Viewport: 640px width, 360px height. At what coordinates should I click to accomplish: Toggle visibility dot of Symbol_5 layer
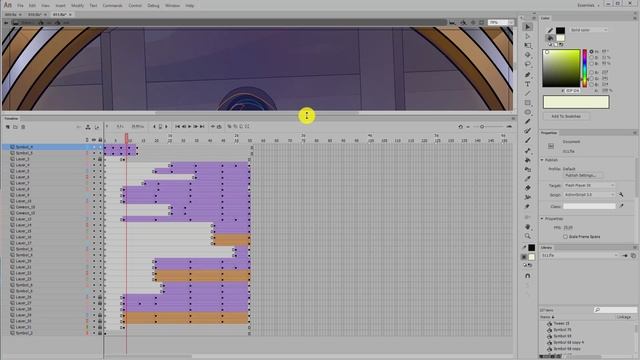click(x=94, y=153)
